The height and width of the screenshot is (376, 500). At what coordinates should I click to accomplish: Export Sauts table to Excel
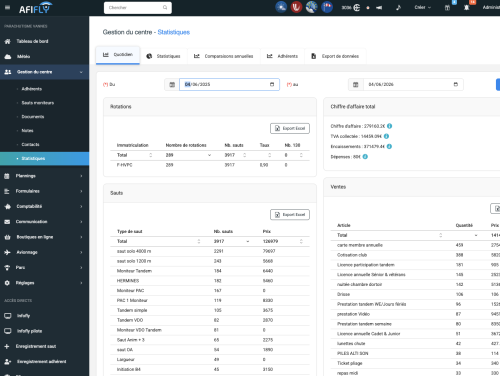[290, 215]
